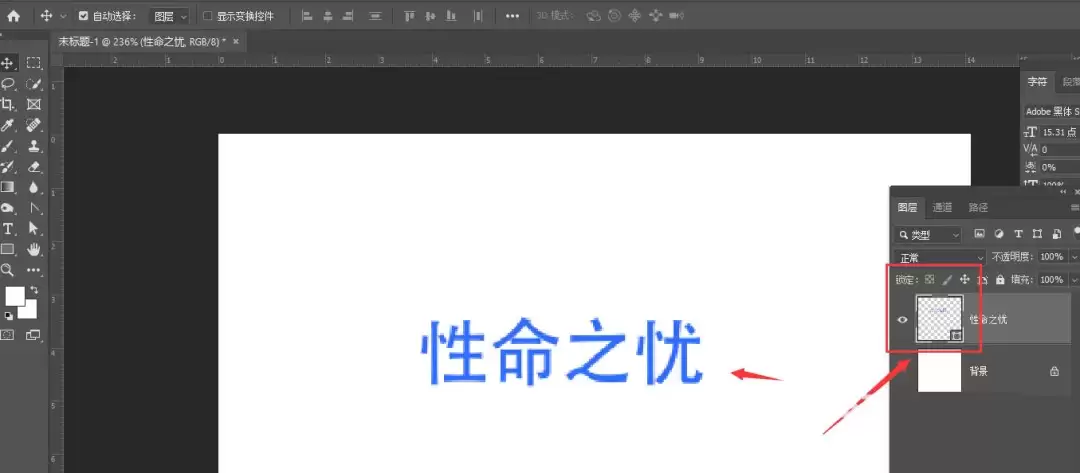Switch to the 图层 tab
Viewport: 1080px width, 473px height.
click(907, 207)
